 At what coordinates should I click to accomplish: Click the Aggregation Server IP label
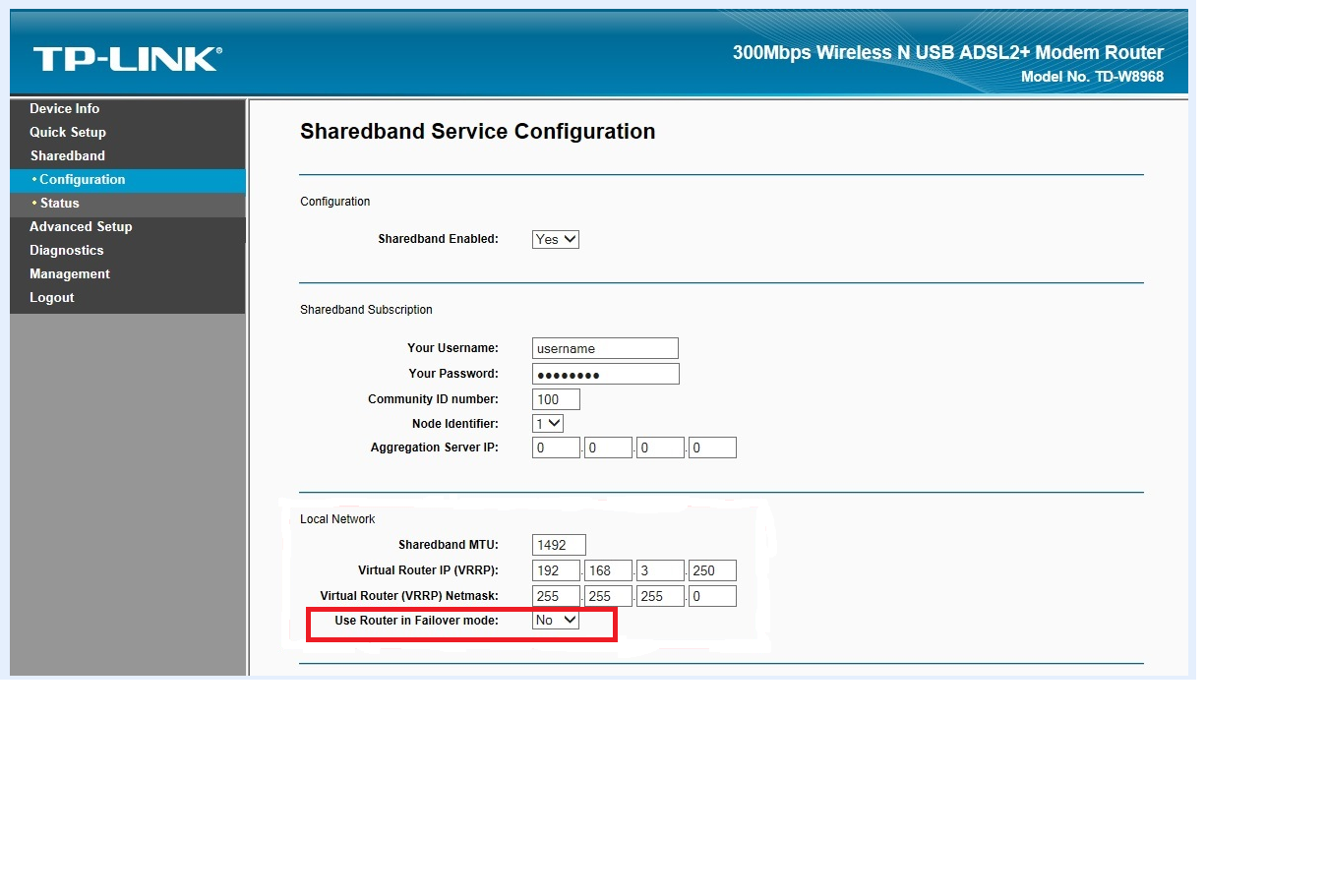(435, 448)
